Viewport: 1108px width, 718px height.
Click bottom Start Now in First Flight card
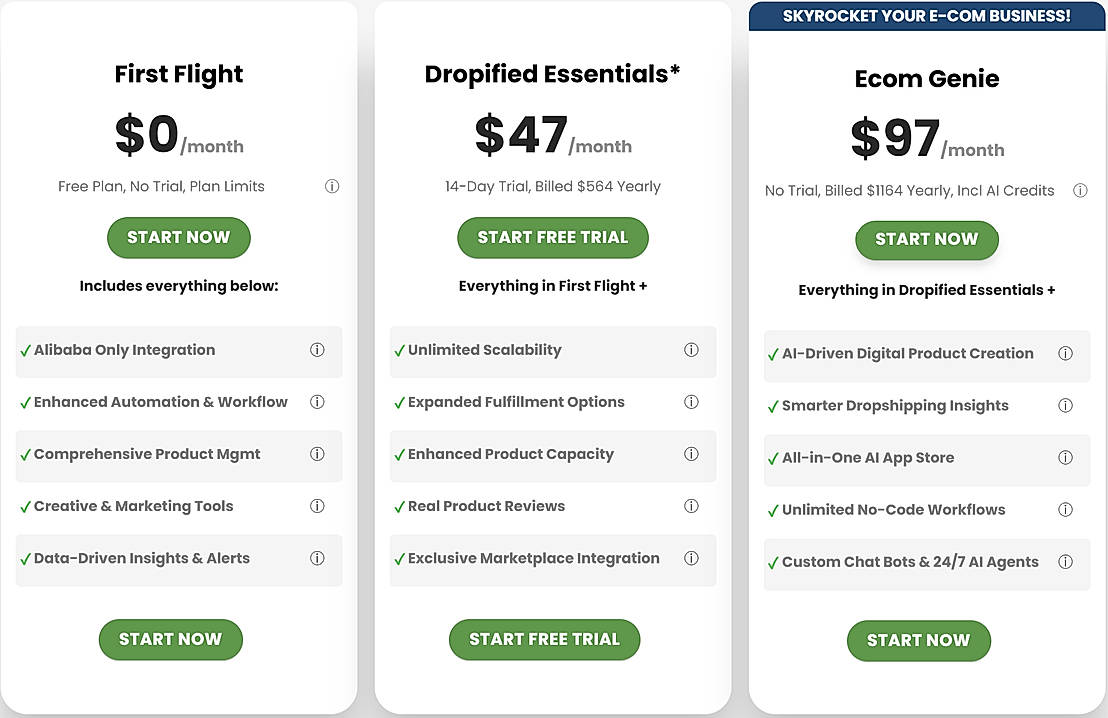pyautogui.click(x=170, y=640)
